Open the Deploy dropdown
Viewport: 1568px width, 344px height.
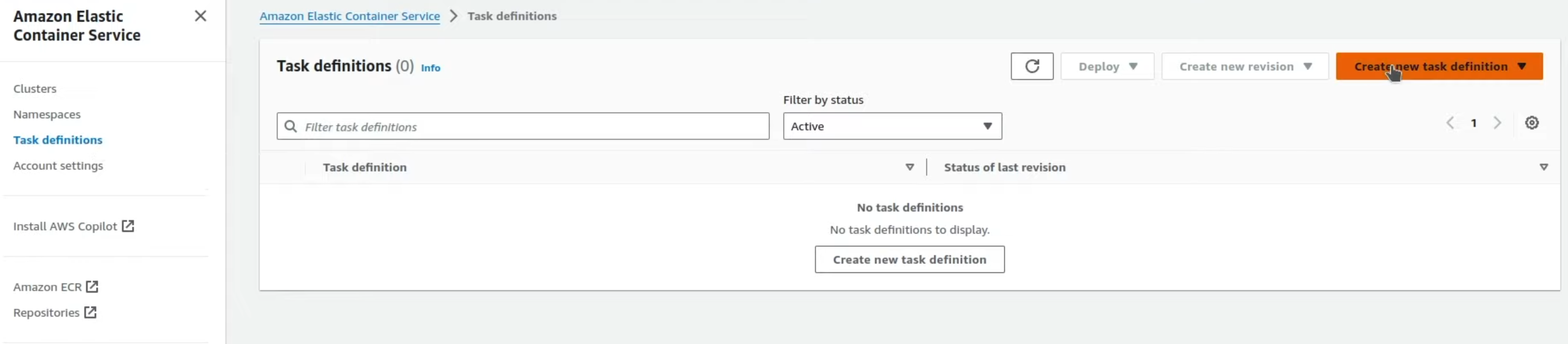(x=1107, y=66)
